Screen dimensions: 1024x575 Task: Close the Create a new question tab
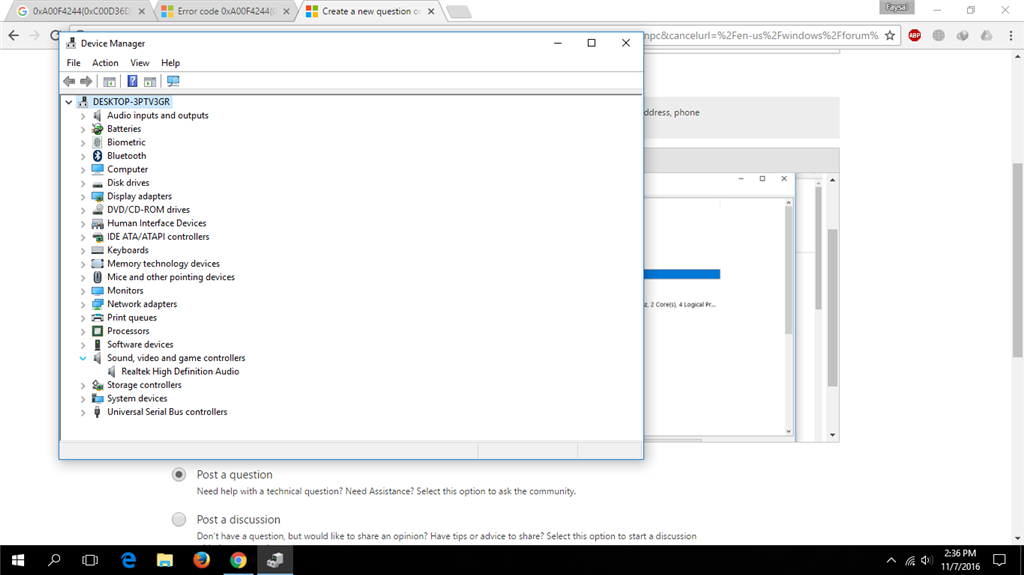pos(431,11)
